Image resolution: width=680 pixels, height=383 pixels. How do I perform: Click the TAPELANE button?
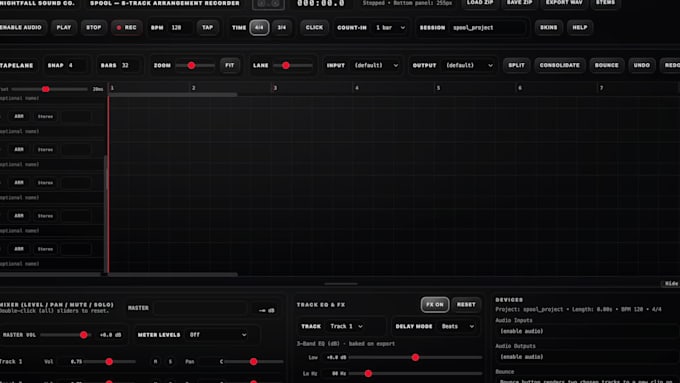coord(17,65)
